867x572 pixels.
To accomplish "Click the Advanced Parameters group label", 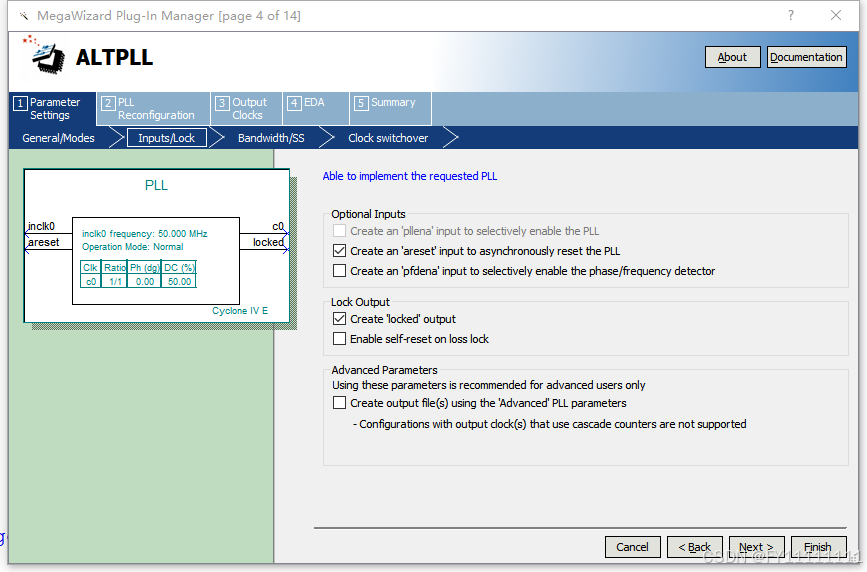I will (x=384, y=370).
